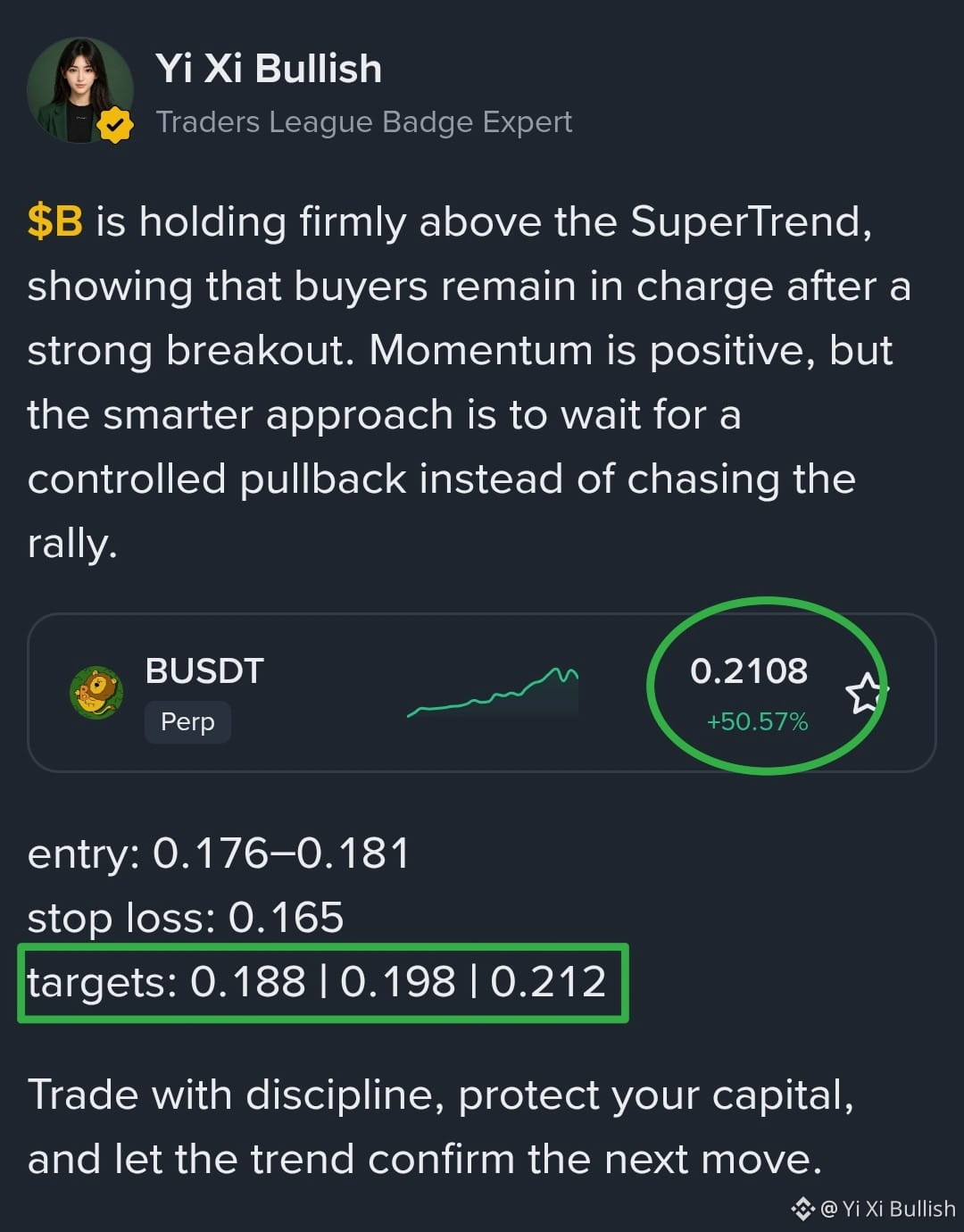
Task: Tap the yellow verified badge on avatar
Action: [x=115, y=125]
